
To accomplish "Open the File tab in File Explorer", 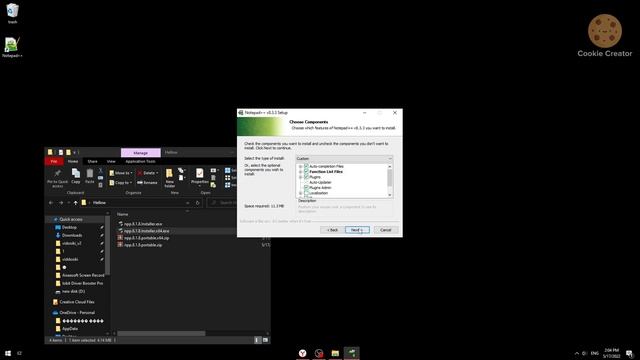I will 54,161.
